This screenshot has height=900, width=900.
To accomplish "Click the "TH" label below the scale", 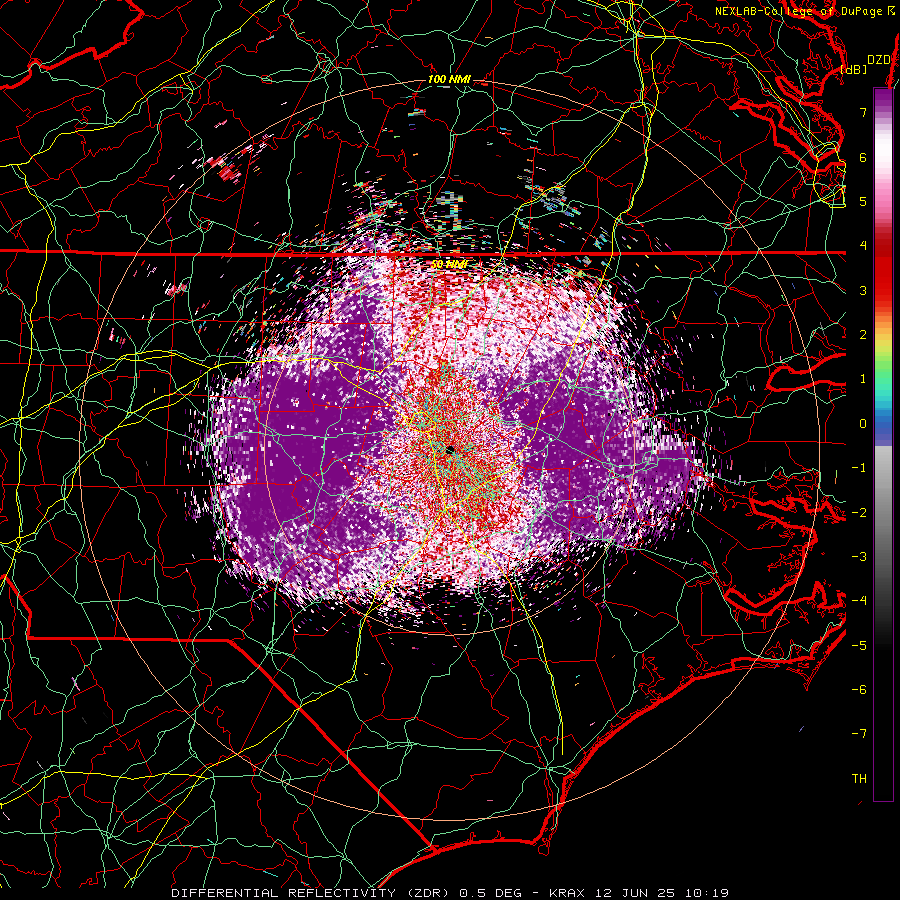I will (x=859, y=778).
